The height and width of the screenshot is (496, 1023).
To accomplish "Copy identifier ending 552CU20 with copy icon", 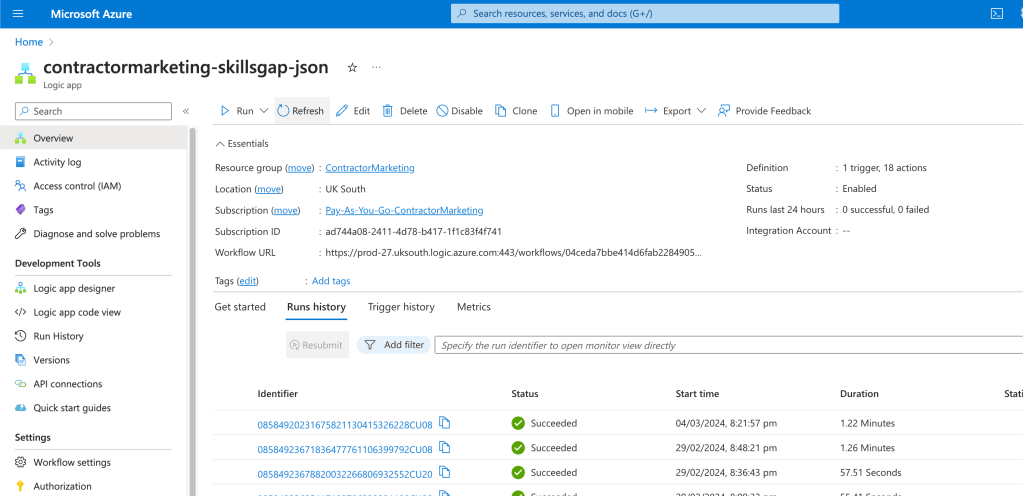I will coord(445,471).
